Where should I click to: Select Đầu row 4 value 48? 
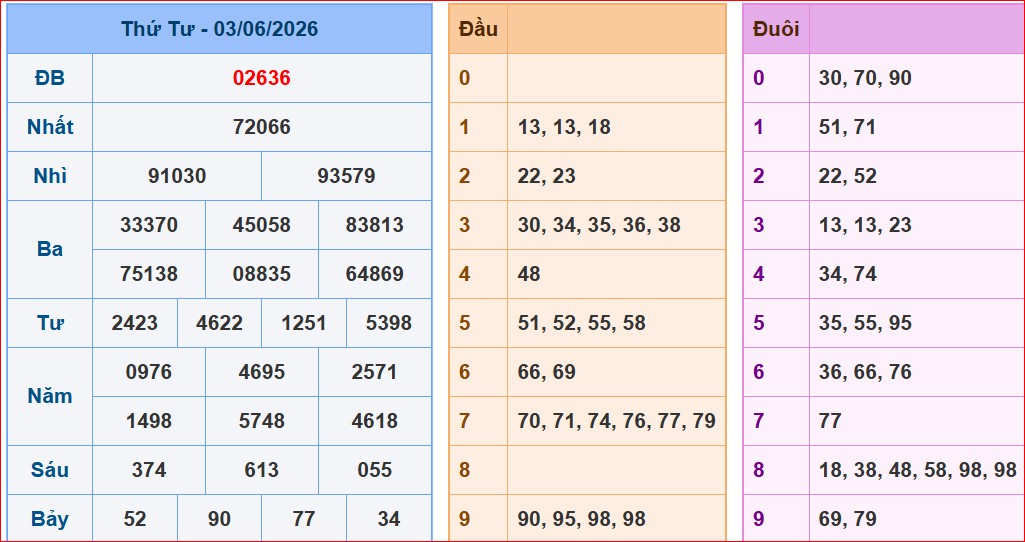coord(529,274)
